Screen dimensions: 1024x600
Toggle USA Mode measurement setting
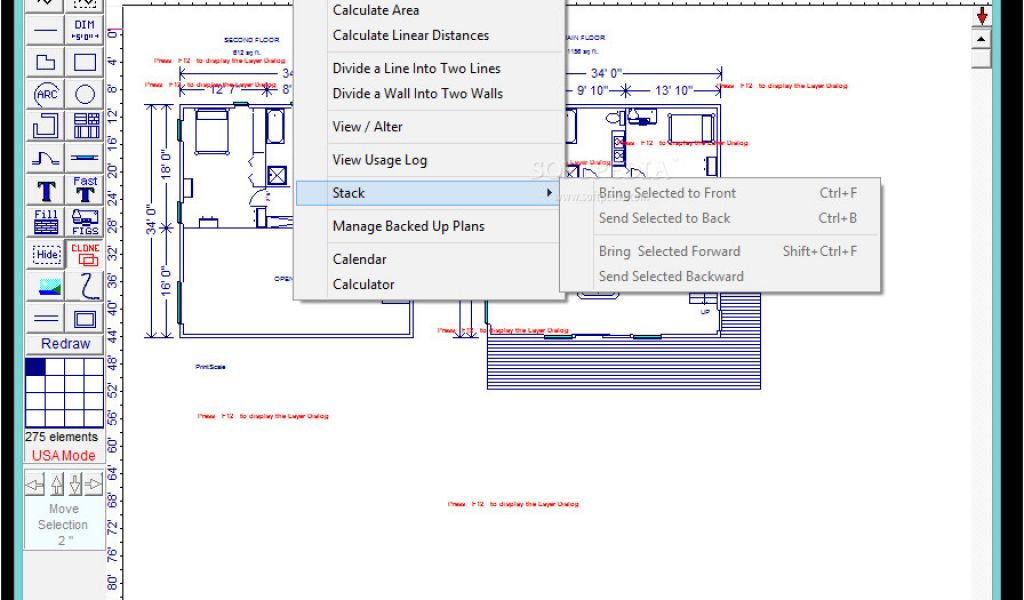point(64,455)
